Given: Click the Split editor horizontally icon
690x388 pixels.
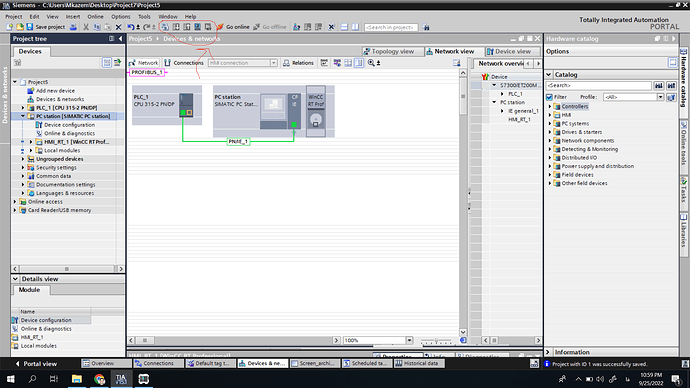Looking at the screenshot, I should (344, 27).
